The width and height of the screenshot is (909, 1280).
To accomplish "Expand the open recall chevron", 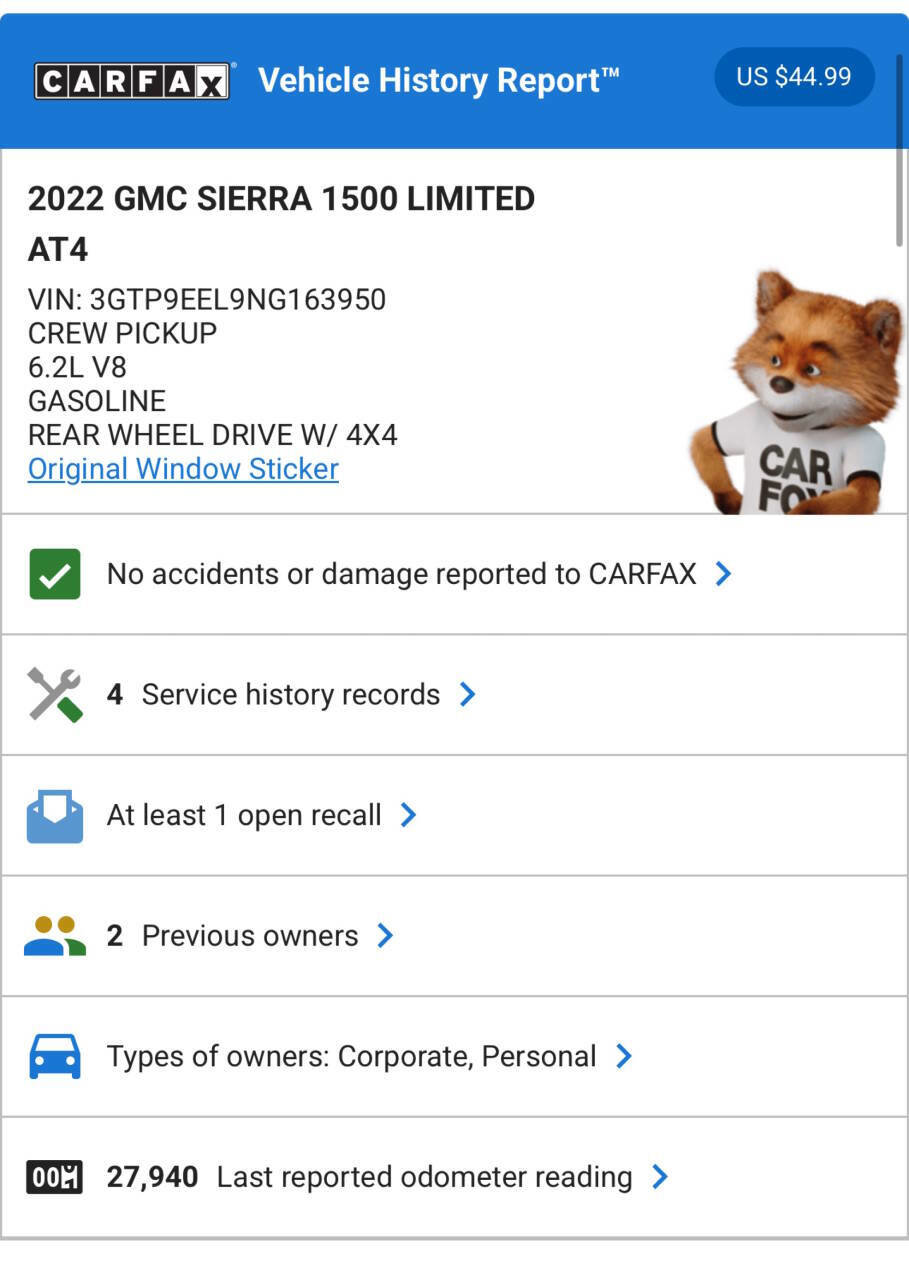I will [408, 816].
